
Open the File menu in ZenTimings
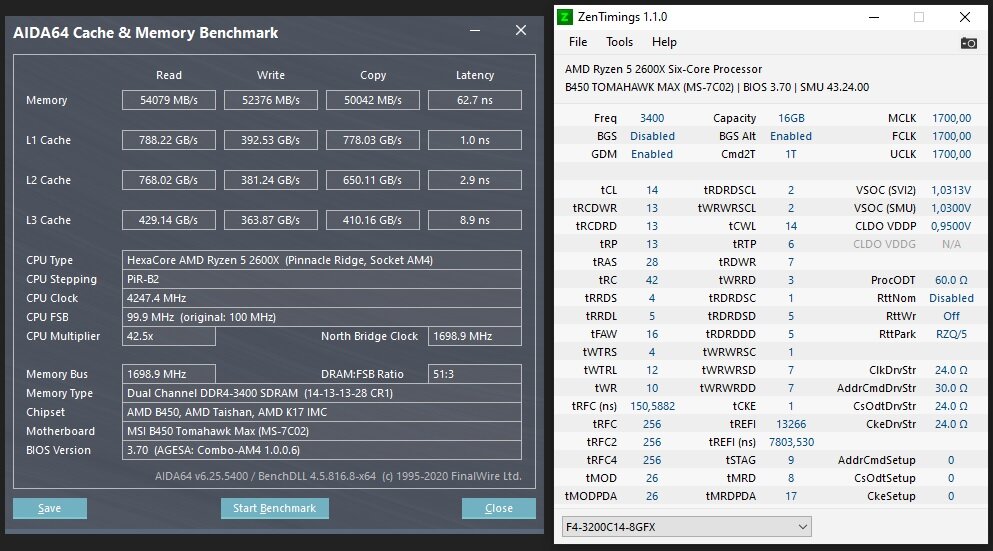click(x=578, y=42)
